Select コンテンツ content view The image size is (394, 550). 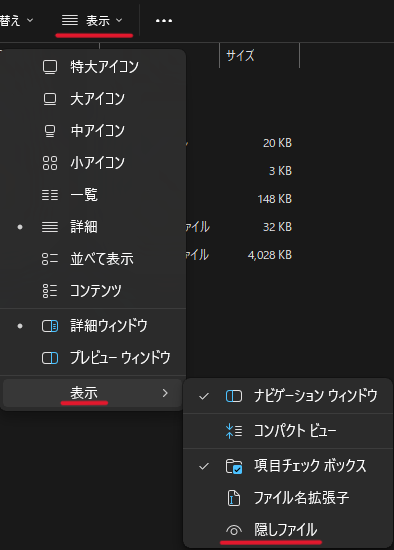coord(93,290)
